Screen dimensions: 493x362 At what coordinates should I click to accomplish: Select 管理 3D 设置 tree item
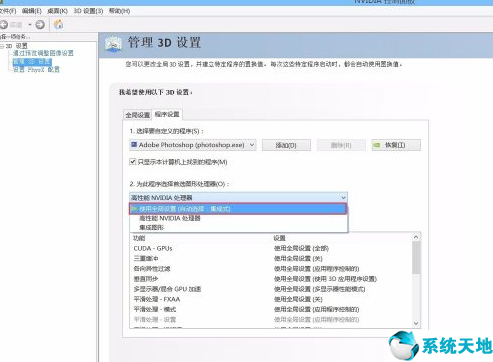[32, 62]
